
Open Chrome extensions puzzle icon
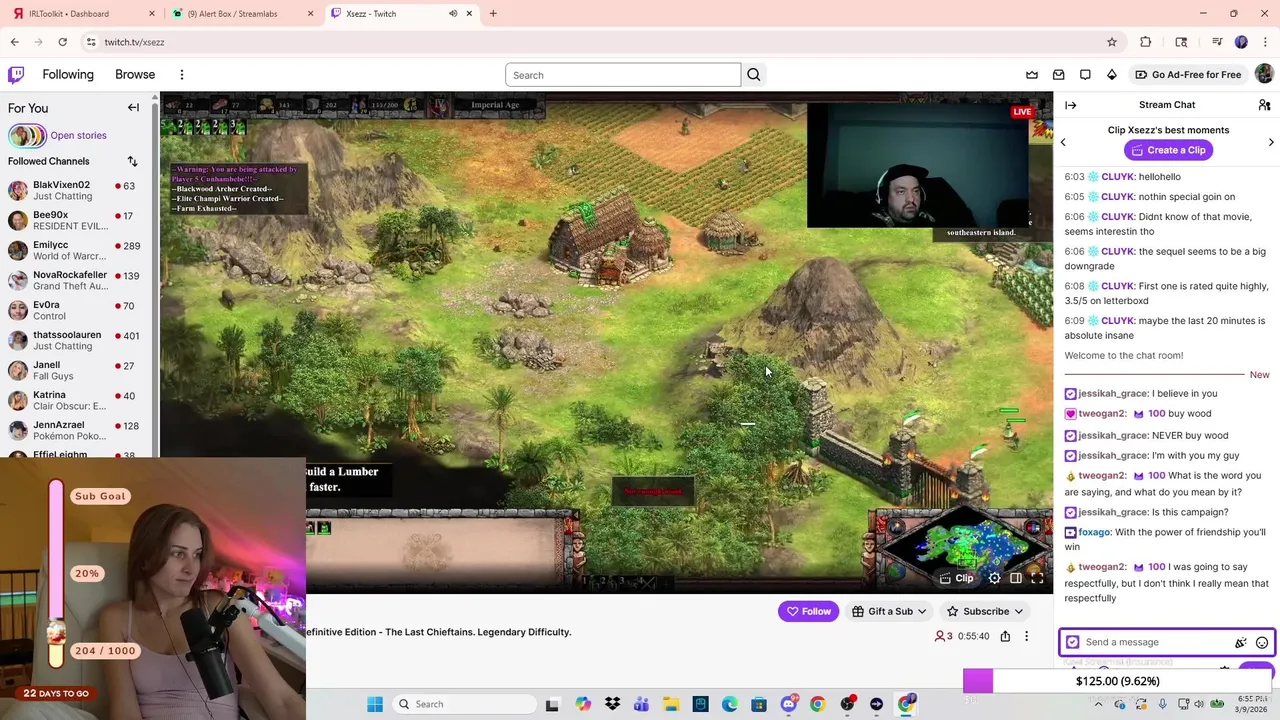coord(1146,42)
